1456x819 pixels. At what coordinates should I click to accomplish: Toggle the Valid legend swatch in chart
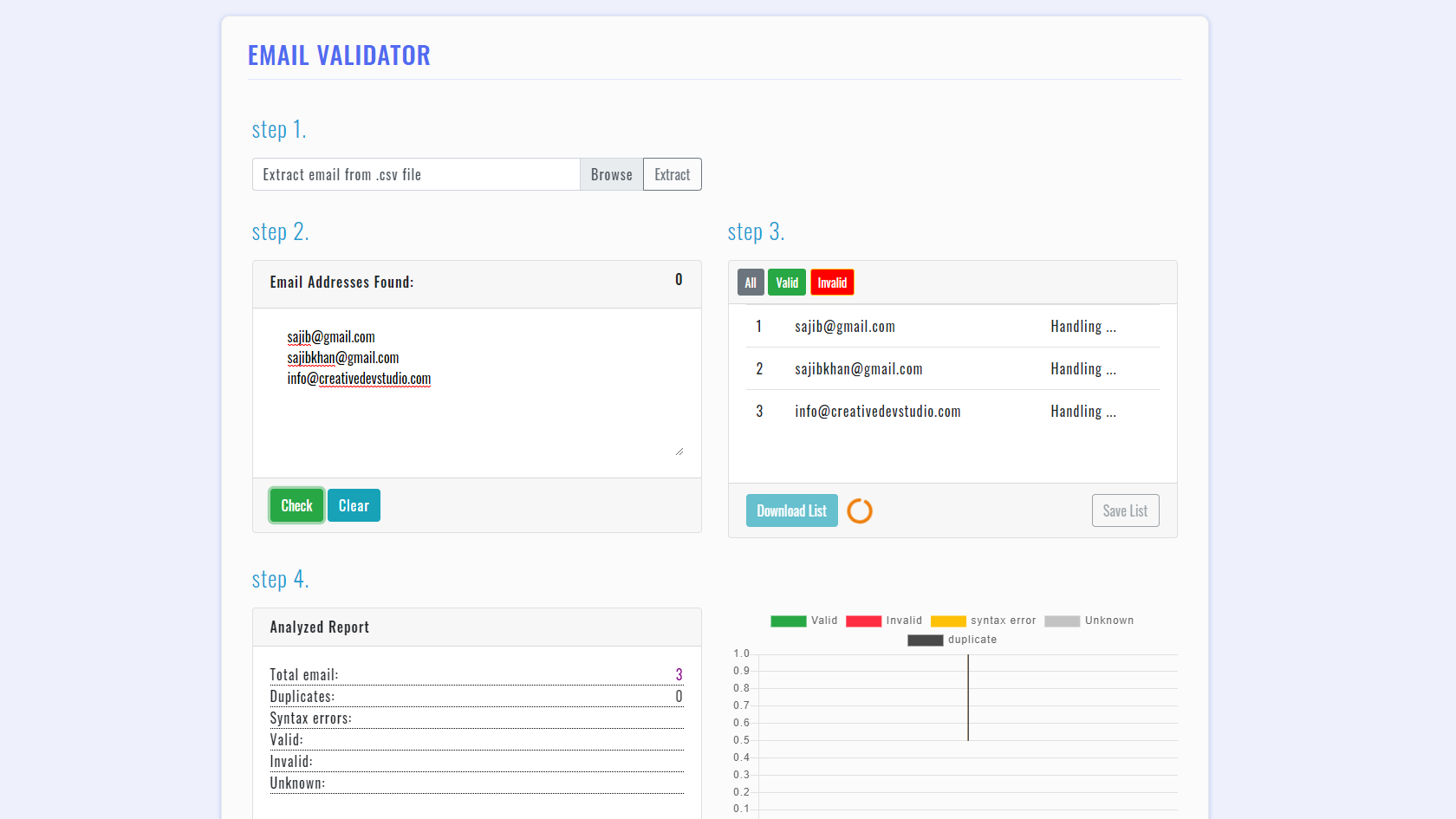[x=789, y=621]
